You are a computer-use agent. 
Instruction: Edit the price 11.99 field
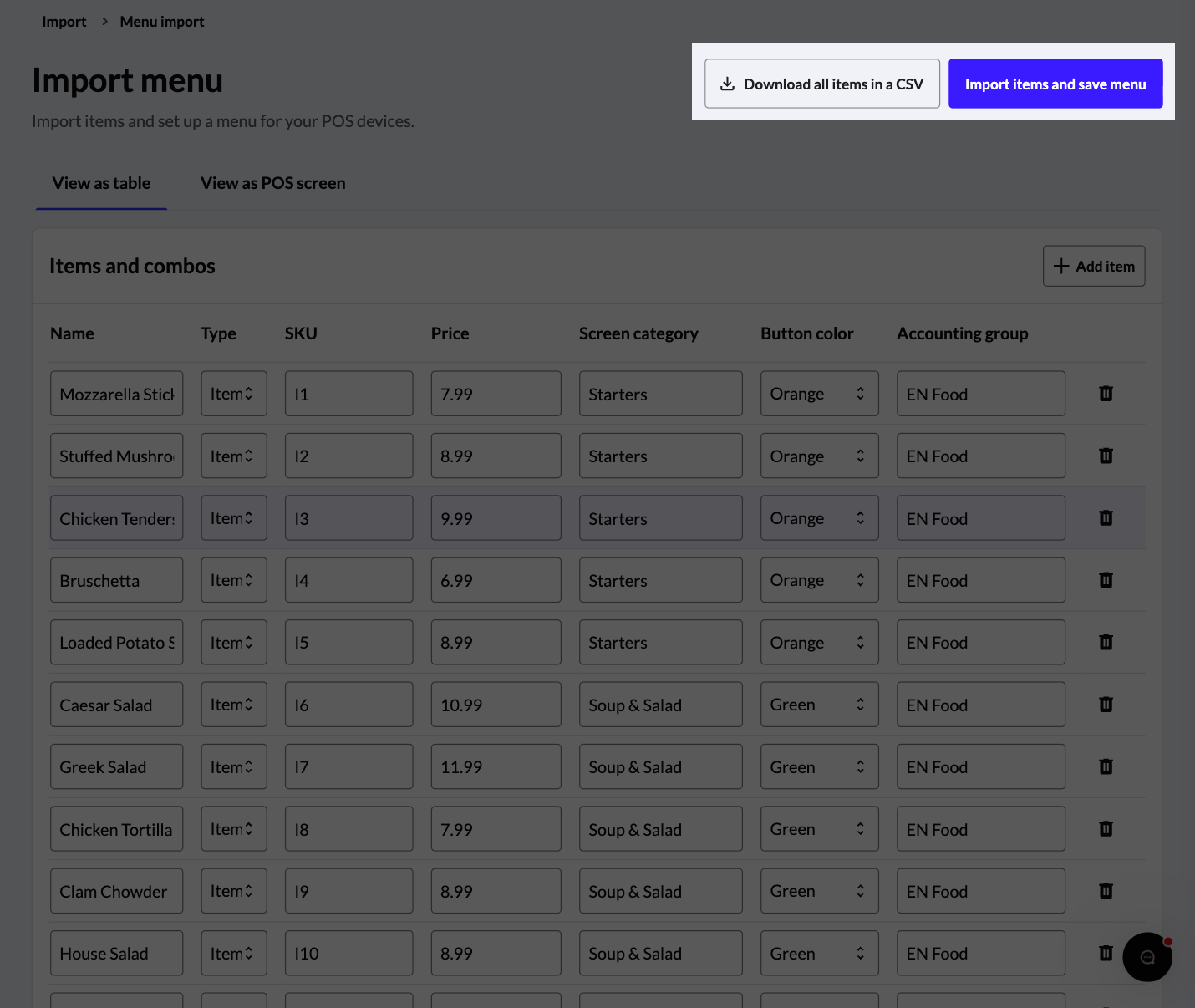[x=496, y=766]
